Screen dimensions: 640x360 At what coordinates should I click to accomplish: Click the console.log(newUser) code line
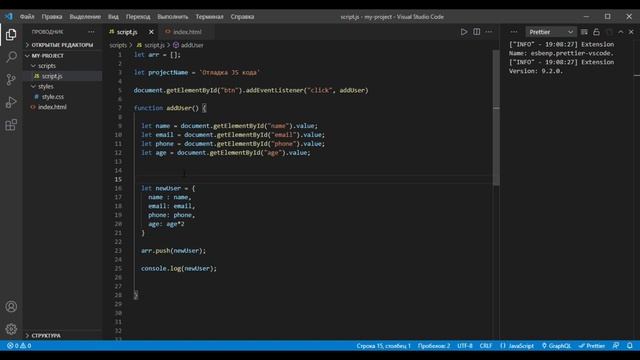pyautogui.click(x=179, y=269)
